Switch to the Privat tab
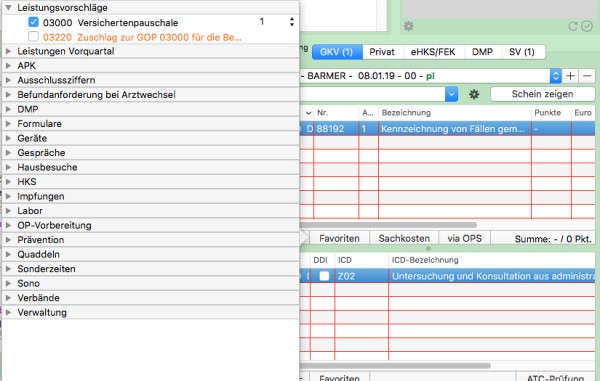 (x=382, y=52)
